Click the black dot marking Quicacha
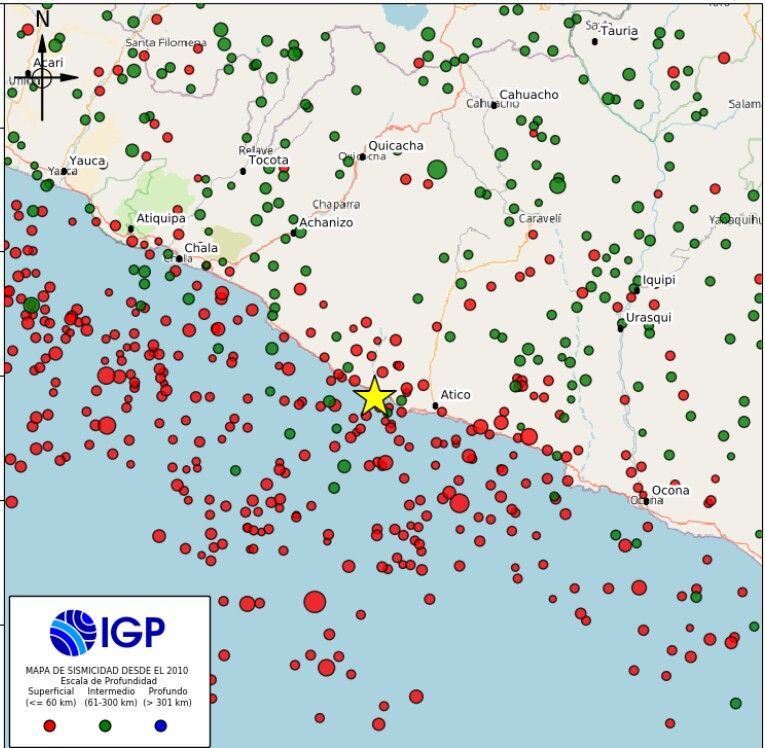The height and width of the screenshot is (748, 765). (x=362, y=157)
